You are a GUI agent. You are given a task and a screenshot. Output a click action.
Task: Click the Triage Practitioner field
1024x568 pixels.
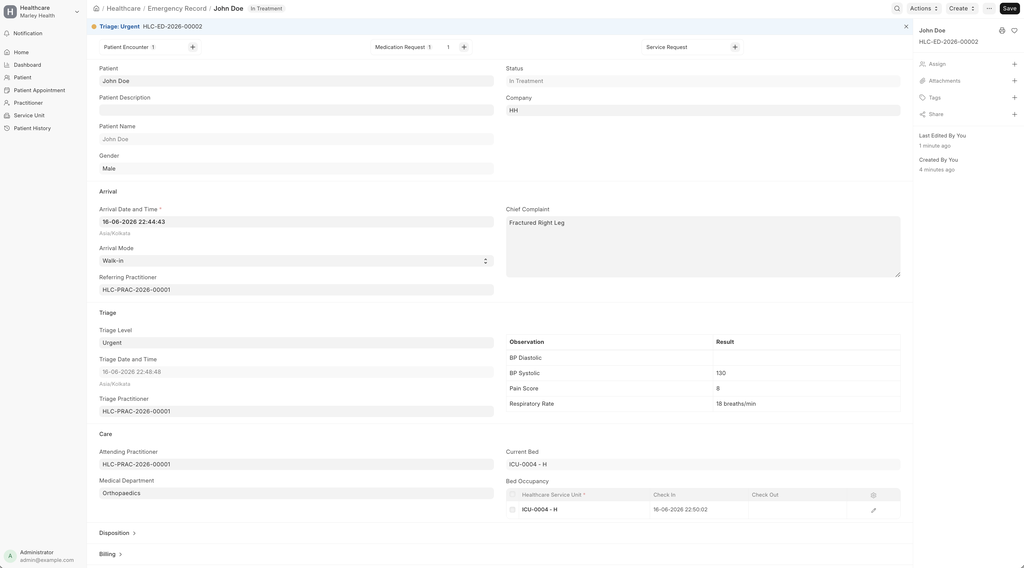(296, 411)
